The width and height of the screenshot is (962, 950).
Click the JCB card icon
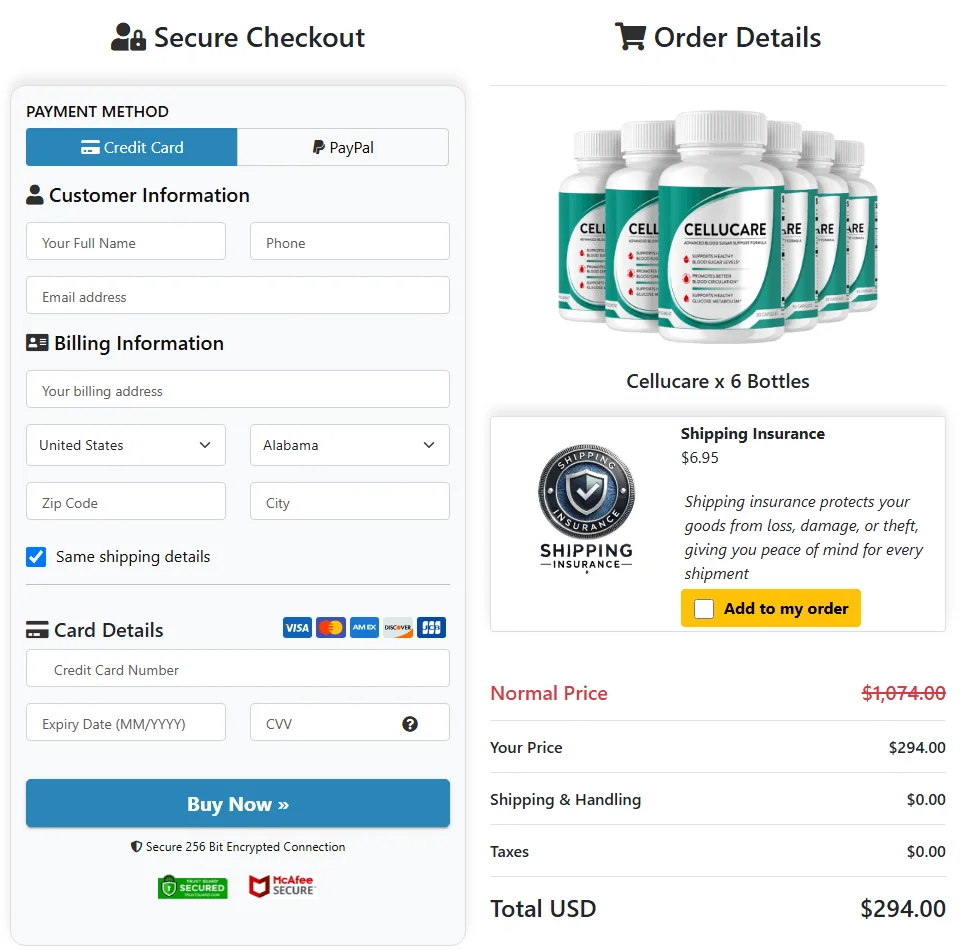pyautogui.click(x=431, y=628)
